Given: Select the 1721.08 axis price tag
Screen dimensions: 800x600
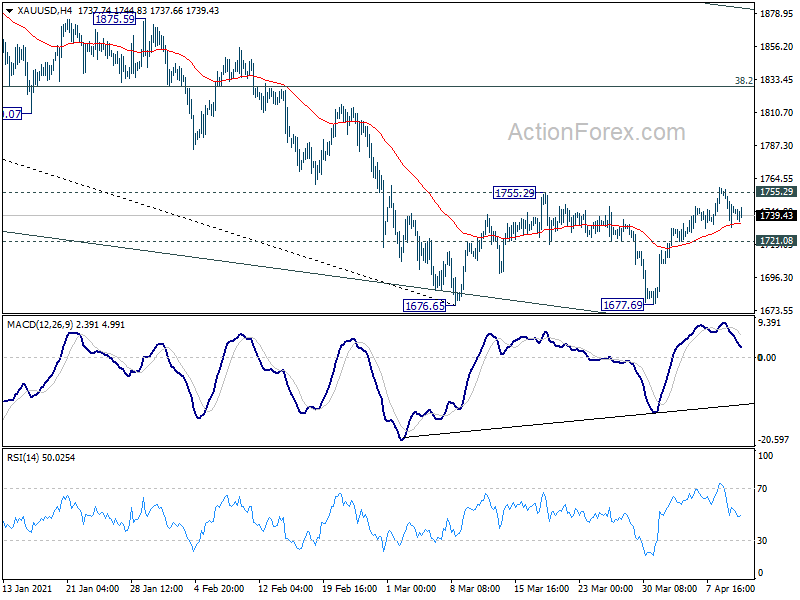Looking at the screenshot, I should click(777, 240).
